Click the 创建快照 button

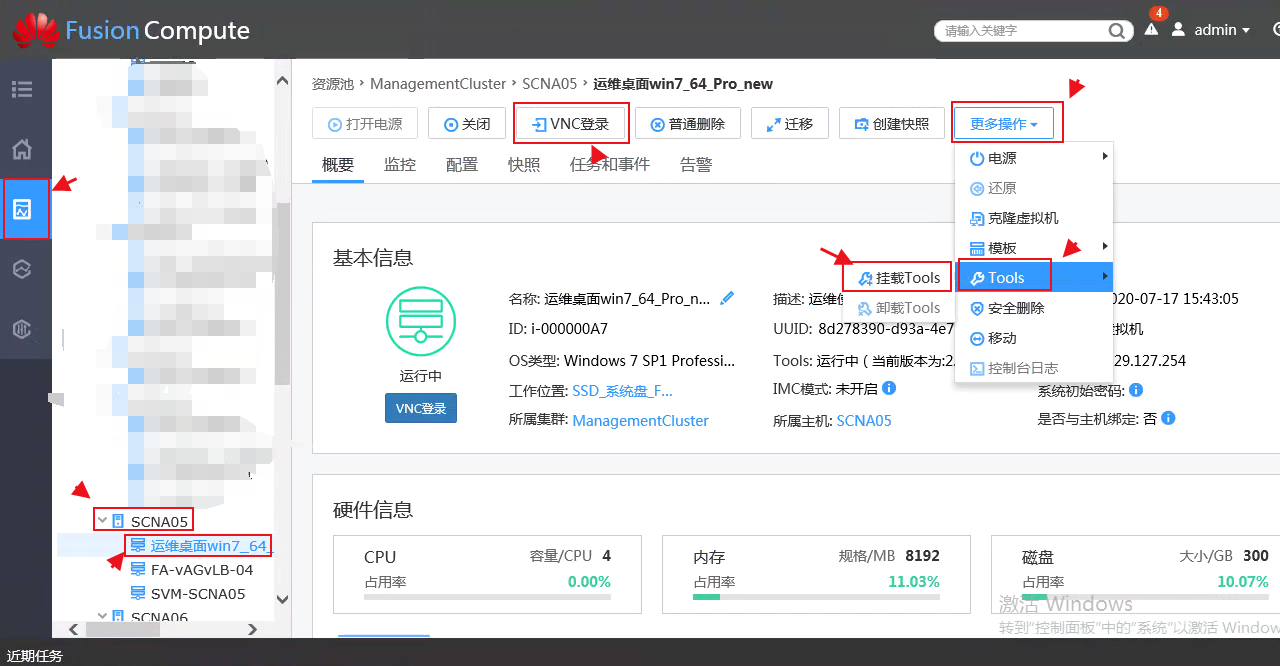click(891, 124)
